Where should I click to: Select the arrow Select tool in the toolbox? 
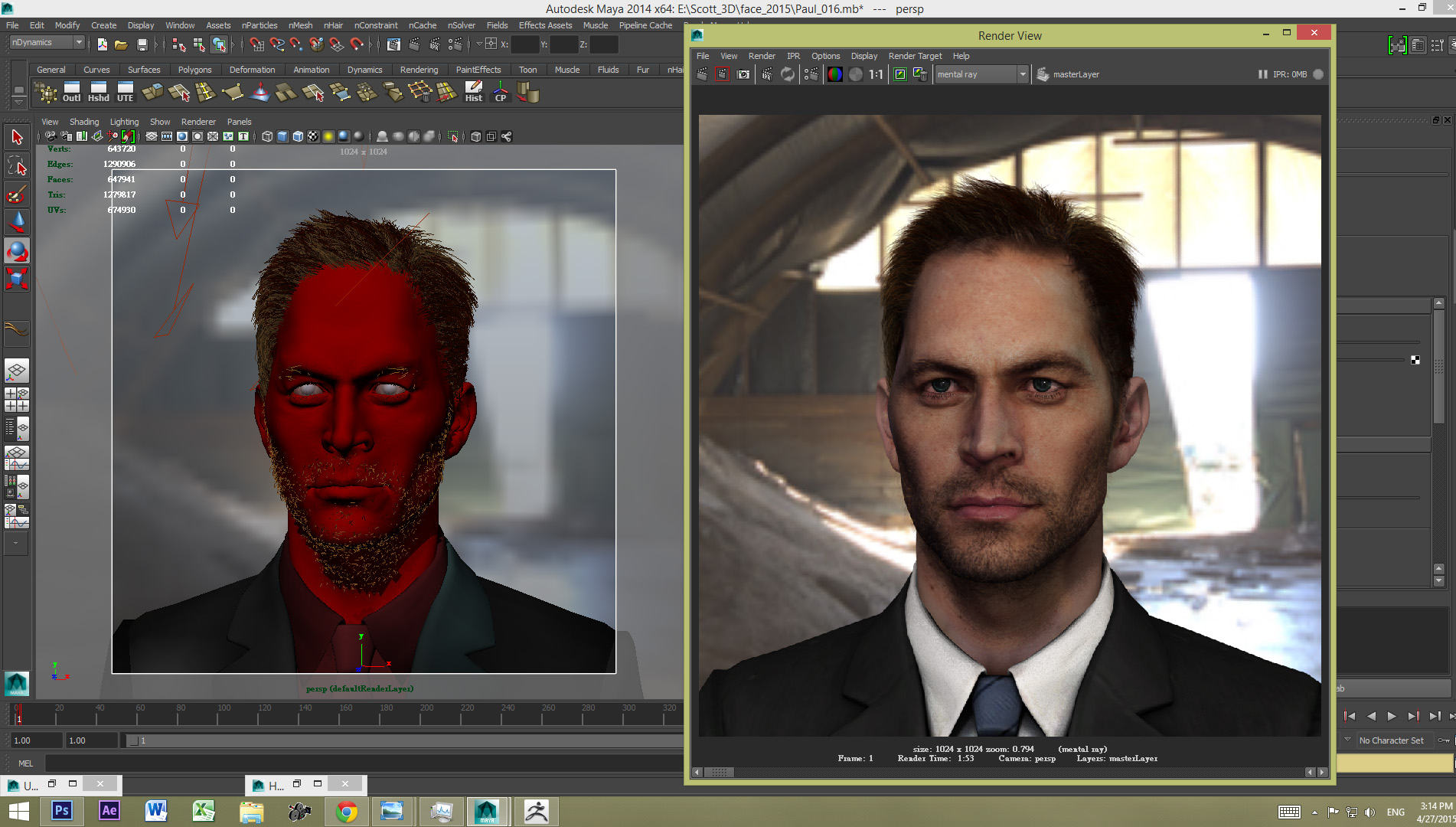coord(17,138)
